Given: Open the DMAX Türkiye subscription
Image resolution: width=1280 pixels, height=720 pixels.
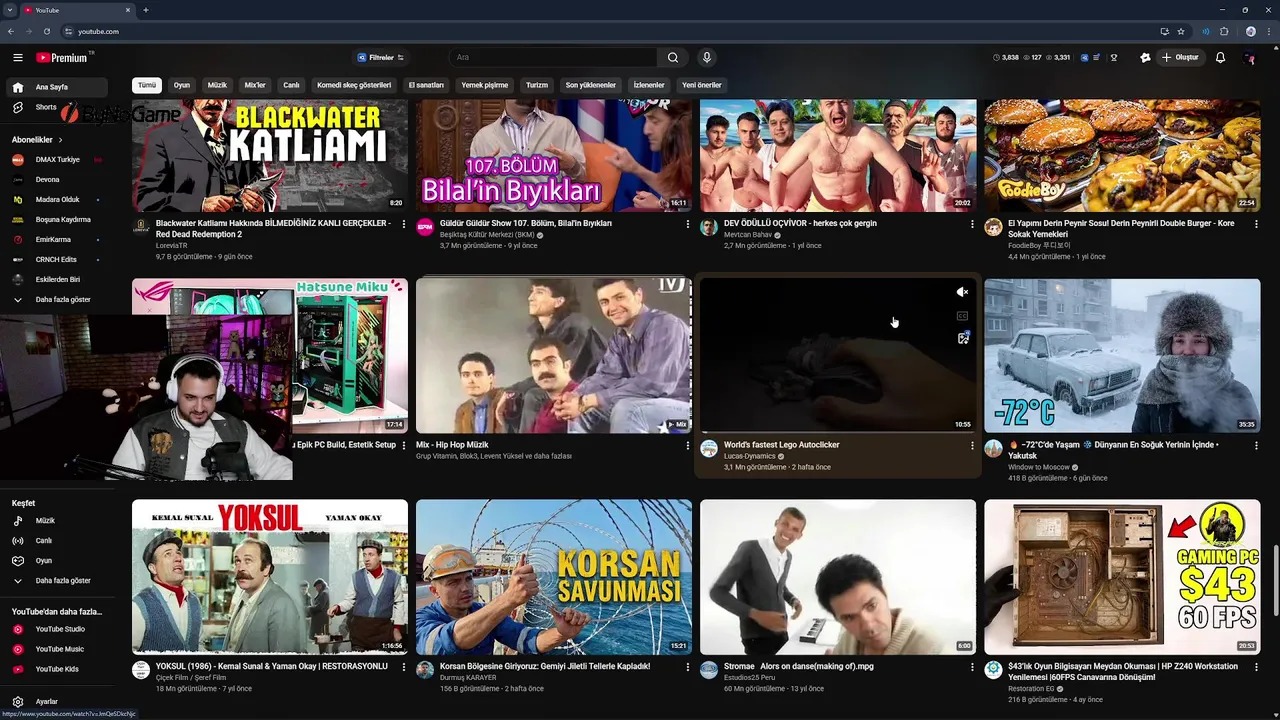Looking at the screenshot, I should pos(56,159).
